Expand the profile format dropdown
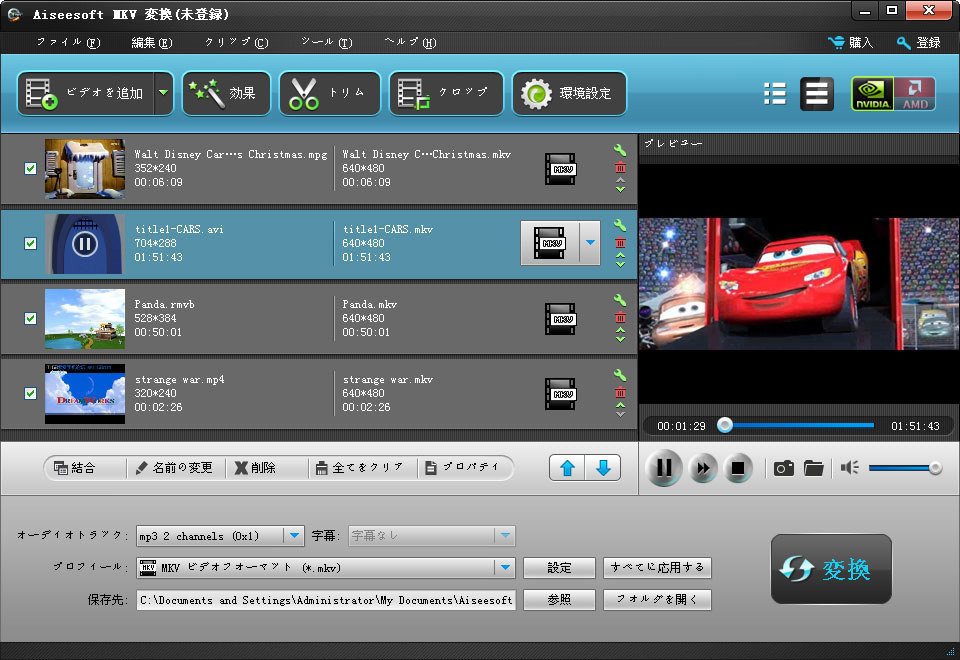 click(504, 568)
